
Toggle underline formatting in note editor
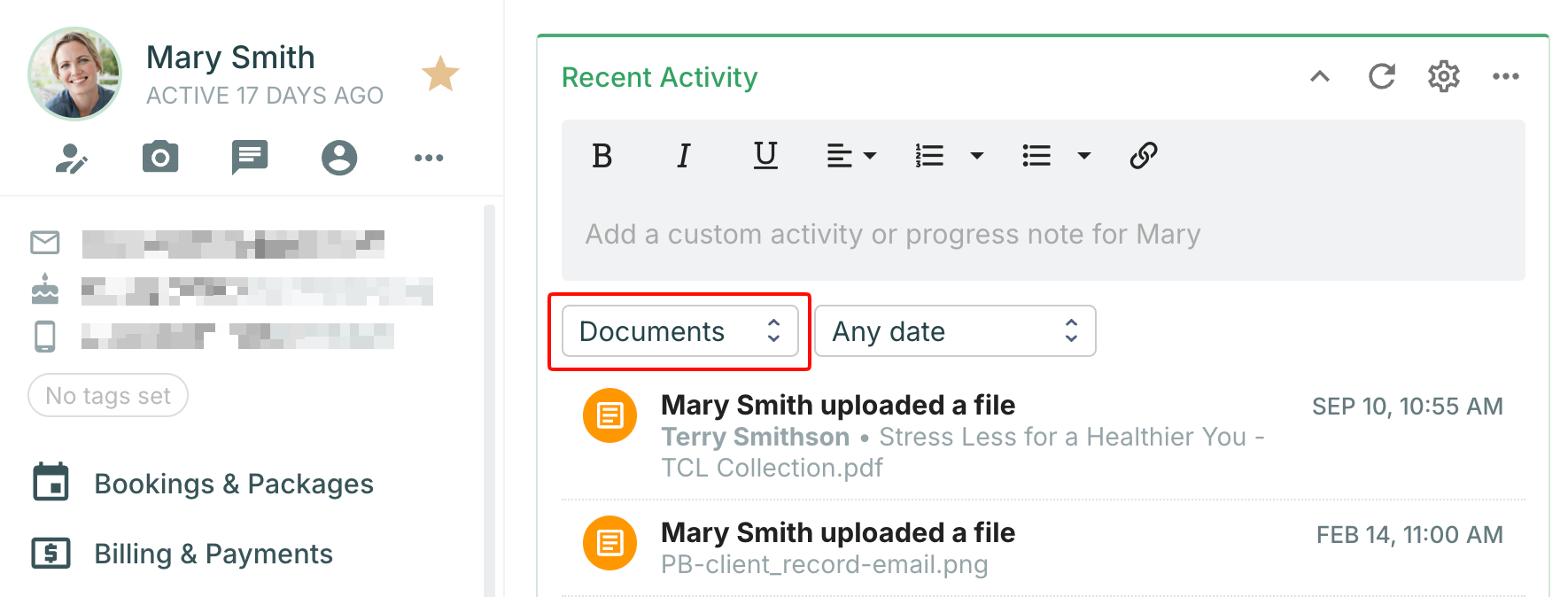pyautogui.click(x=765, y=156)
